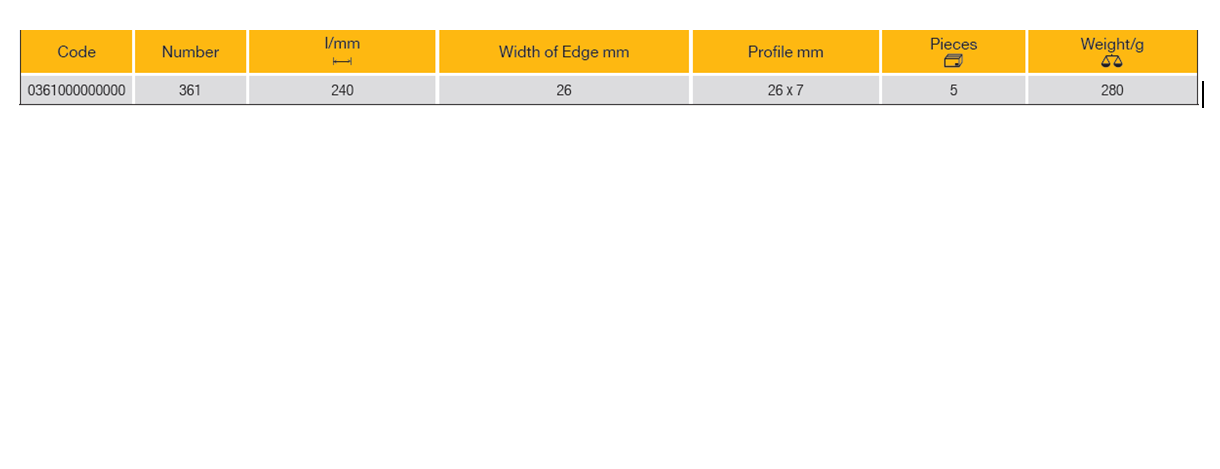
Task: Select the Width of Edge mm header
Action: click(x=564, y=52)
